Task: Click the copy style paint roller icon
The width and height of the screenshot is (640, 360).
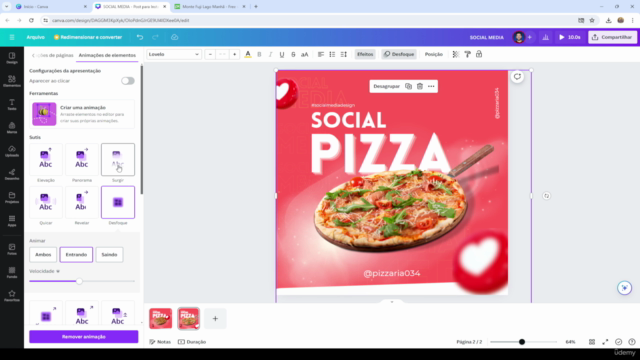Action: tap(467, 54)
